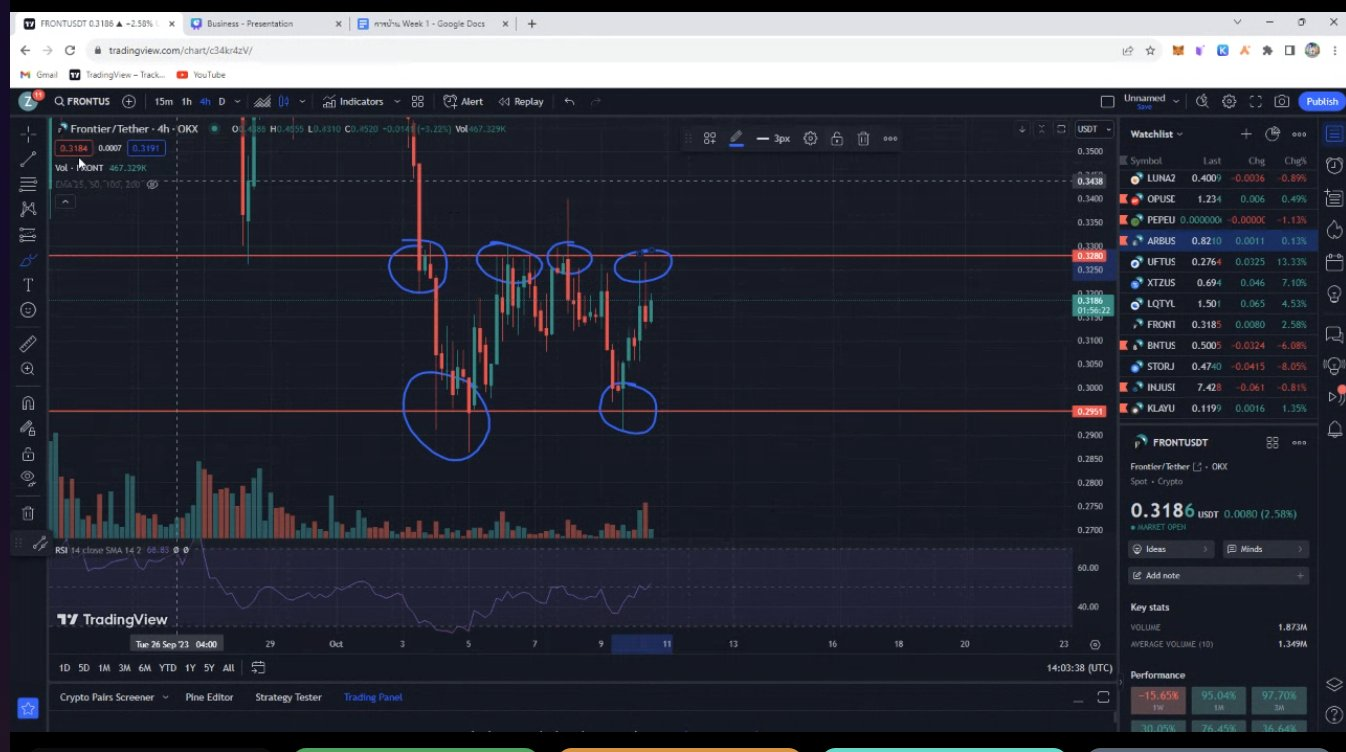Collapse the indicator legend chevron
1346x752 pixels.
tap(64, 201)
